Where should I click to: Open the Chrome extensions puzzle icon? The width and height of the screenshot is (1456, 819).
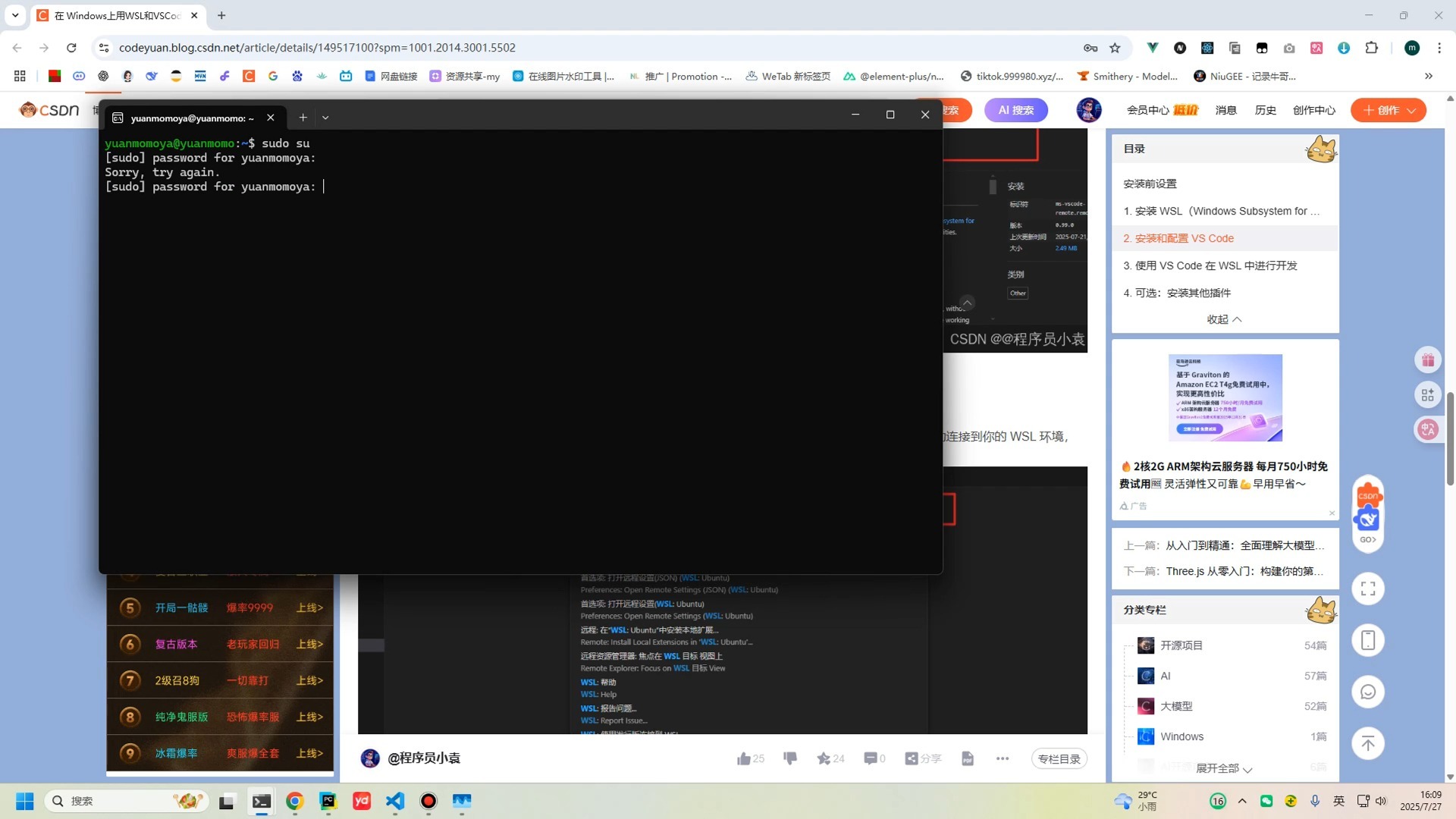tap(1371, 48)
